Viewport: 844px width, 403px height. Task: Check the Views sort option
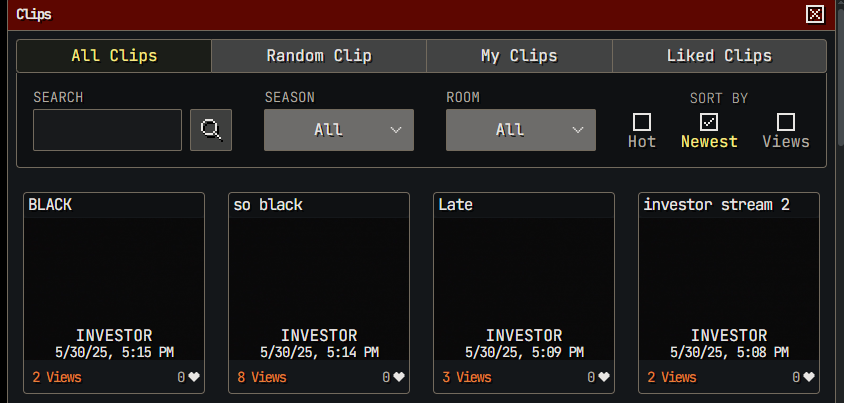[x=786, y=122]
